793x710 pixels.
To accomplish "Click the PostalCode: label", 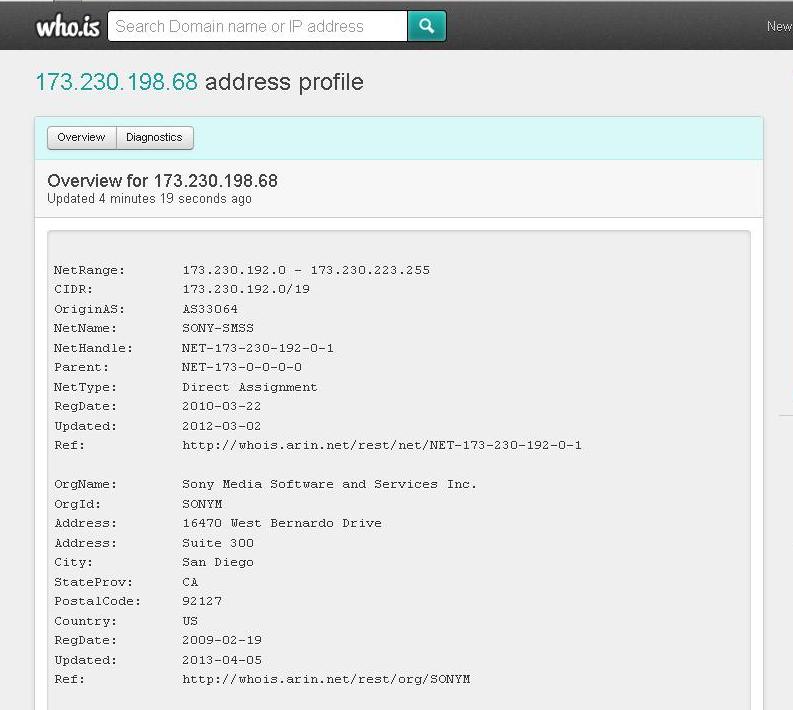I will click(97, 601).
